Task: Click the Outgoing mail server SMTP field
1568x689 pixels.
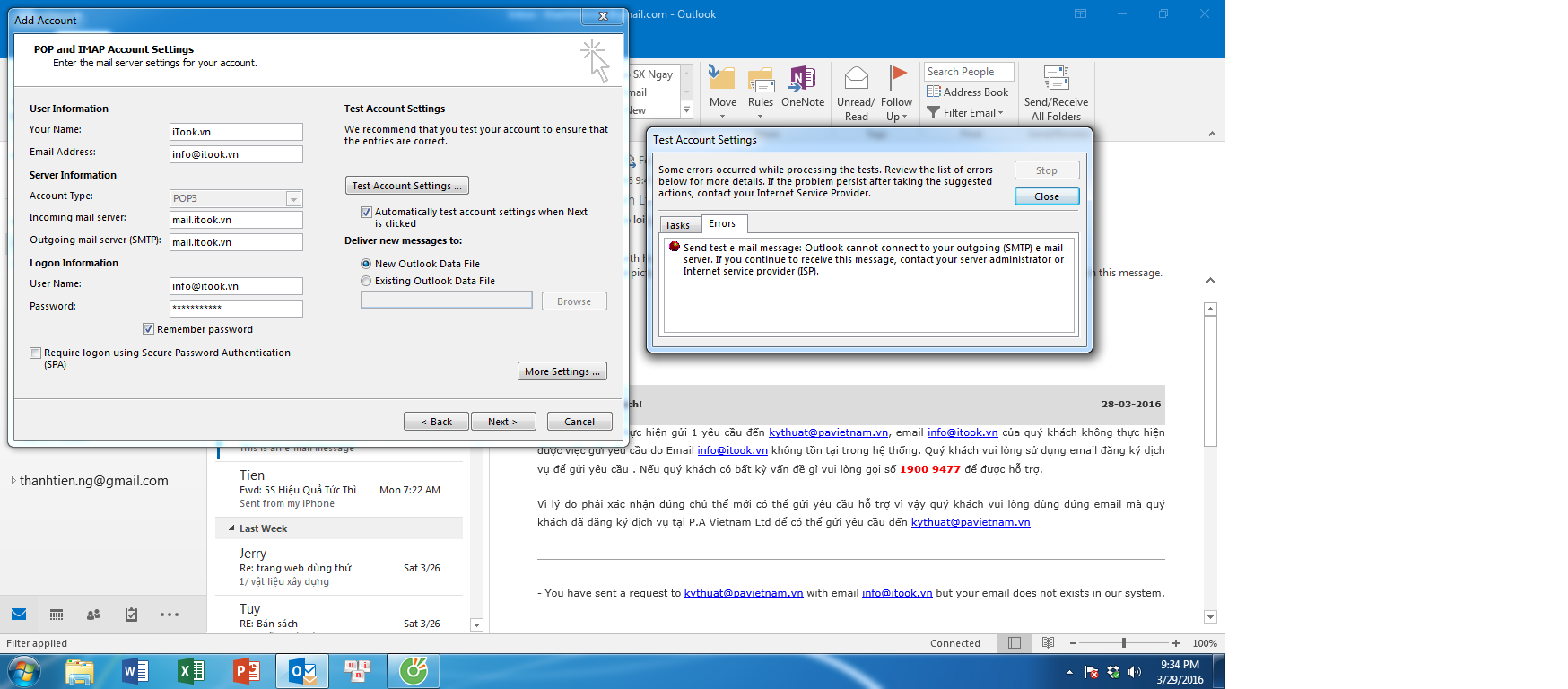Action: point(237,242)
